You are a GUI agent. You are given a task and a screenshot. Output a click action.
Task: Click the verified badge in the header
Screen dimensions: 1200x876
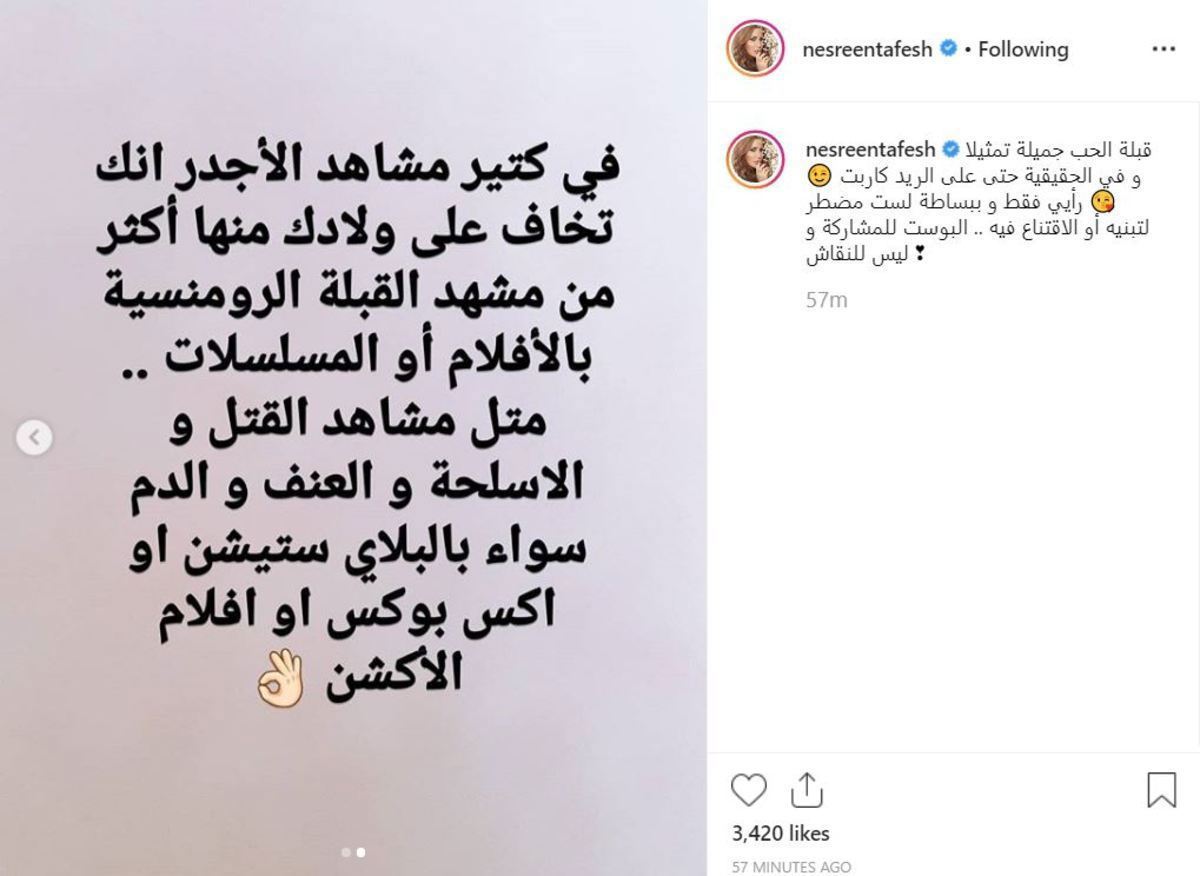(x=949, y=49)
